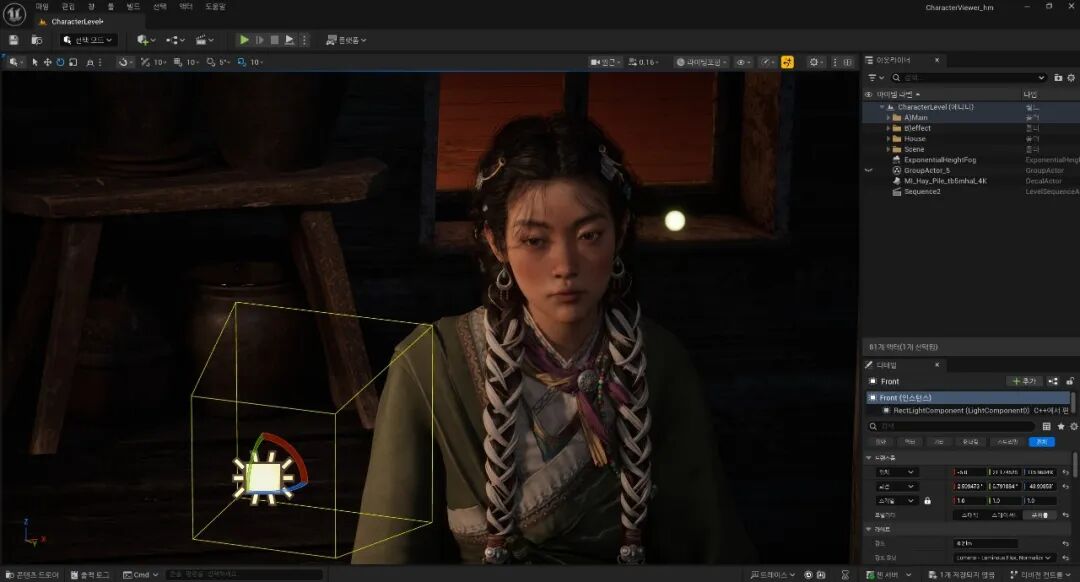
Task: Select the Scene folder row
Action: pyautogui.click(x=971, y=149)
